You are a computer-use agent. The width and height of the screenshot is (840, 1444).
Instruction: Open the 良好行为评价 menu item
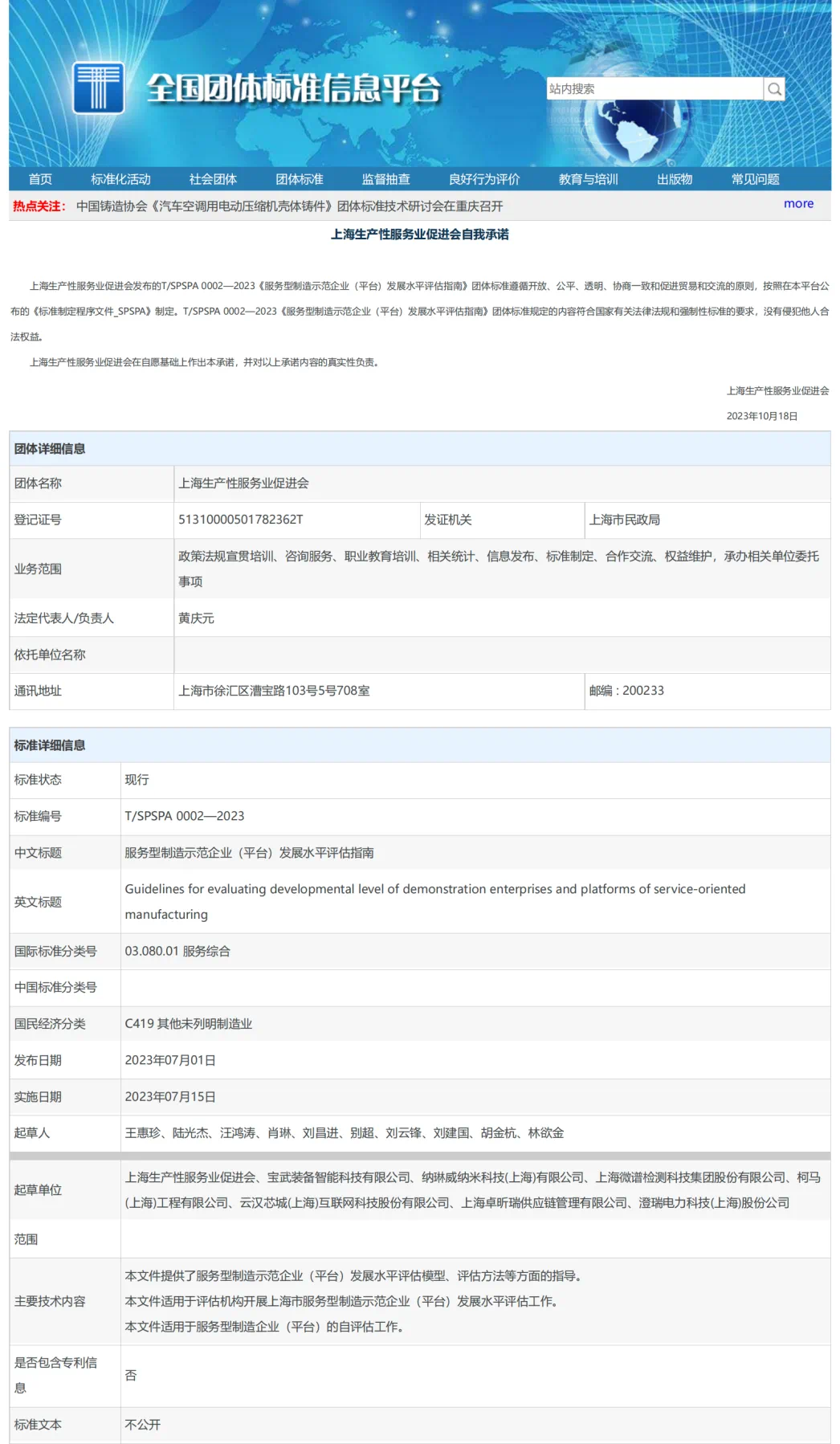pos(484,179)
